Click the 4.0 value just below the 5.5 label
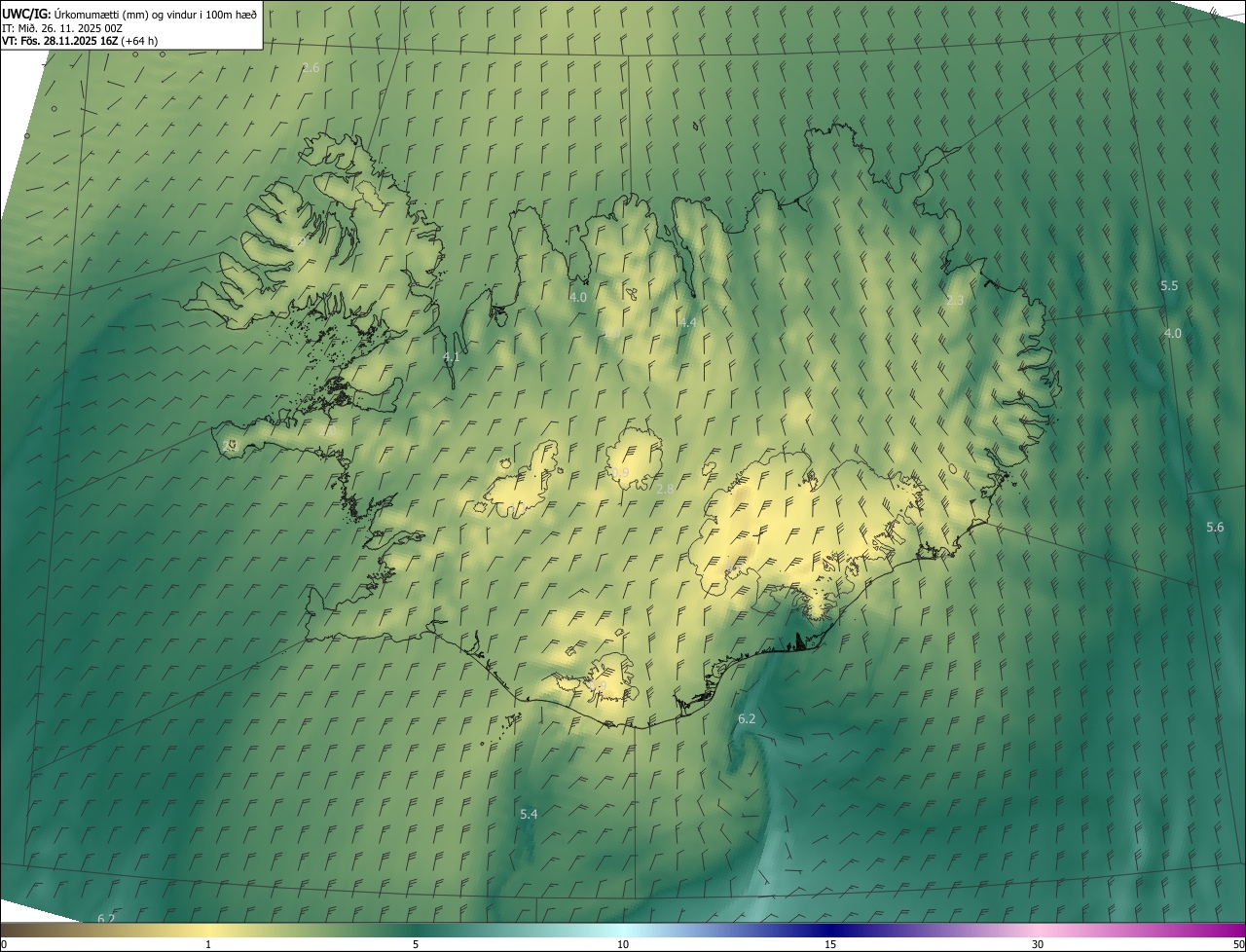The height and width of the screenshot is (952, 1246). (1173, 333)
